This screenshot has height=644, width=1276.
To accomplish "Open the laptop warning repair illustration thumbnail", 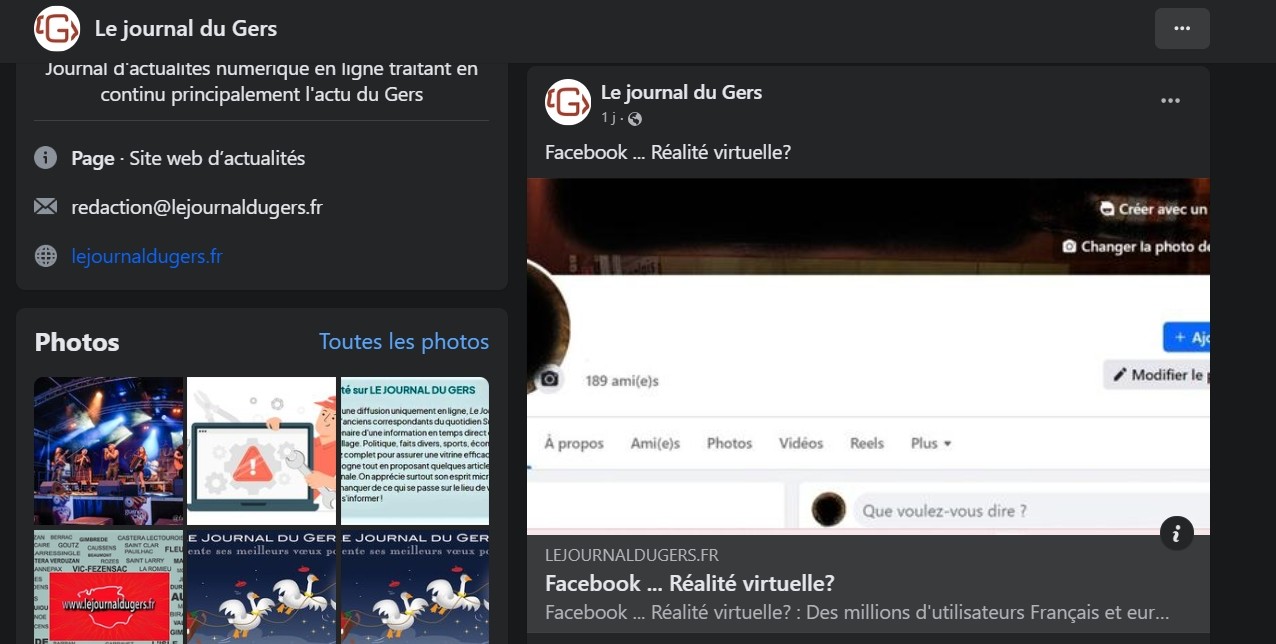I will (x=261, y=451).
